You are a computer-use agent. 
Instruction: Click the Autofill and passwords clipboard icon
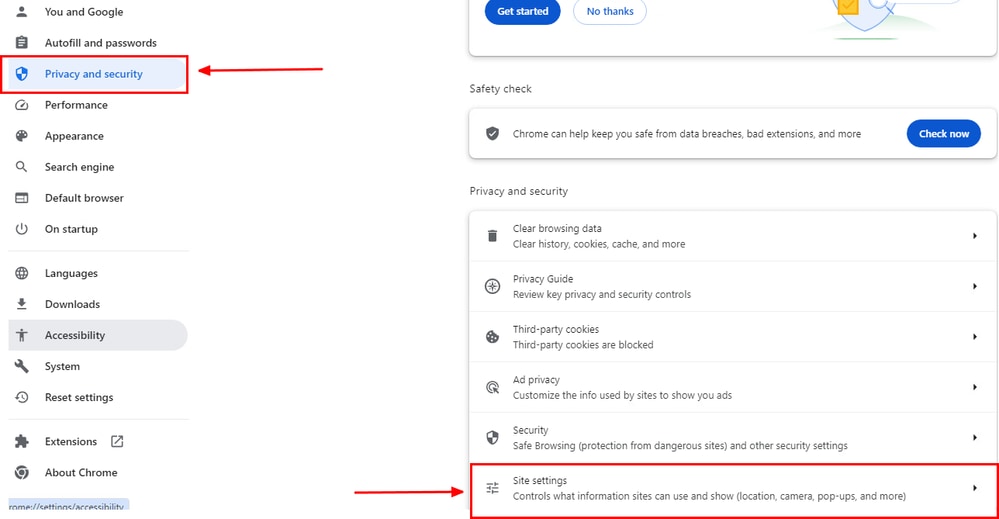[22, 43]
